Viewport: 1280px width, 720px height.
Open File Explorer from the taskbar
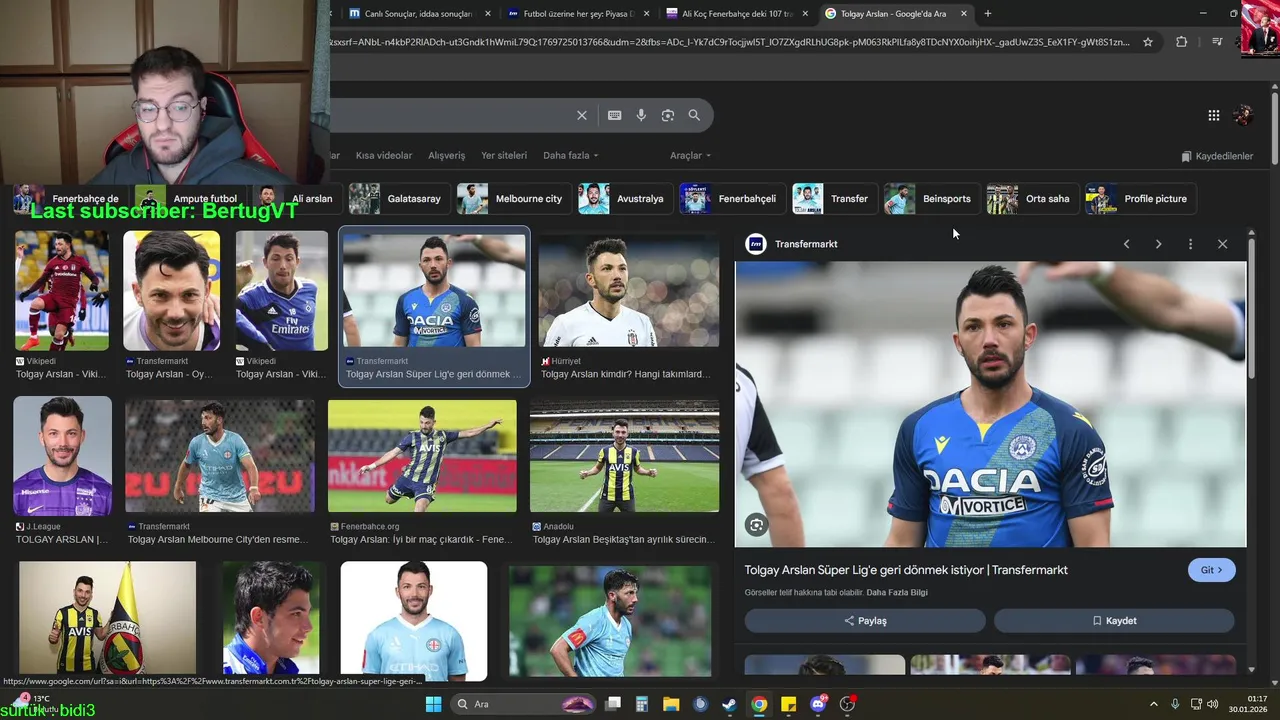[x=671, y=704]
